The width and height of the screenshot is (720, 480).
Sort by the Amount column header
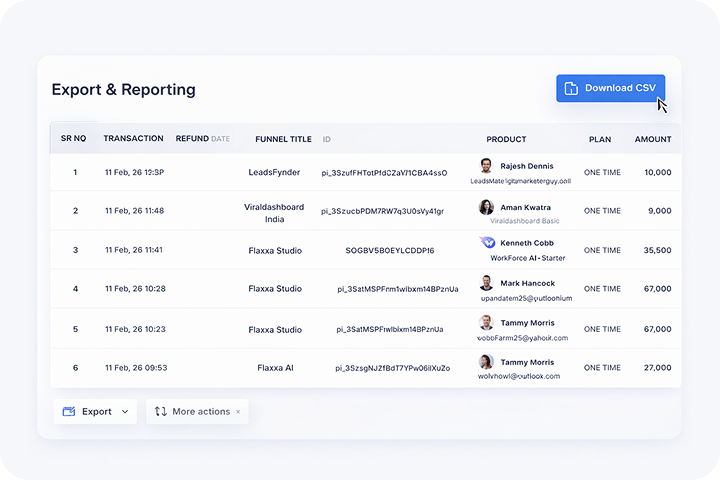coord(653,139)
